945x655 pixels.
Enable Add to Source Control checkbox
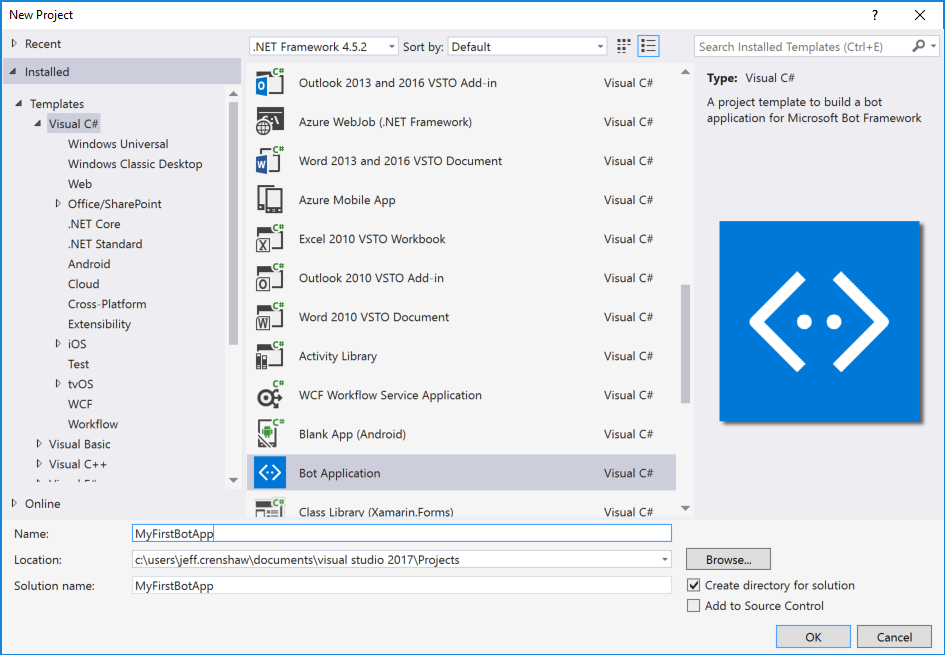tap(694, 606)
